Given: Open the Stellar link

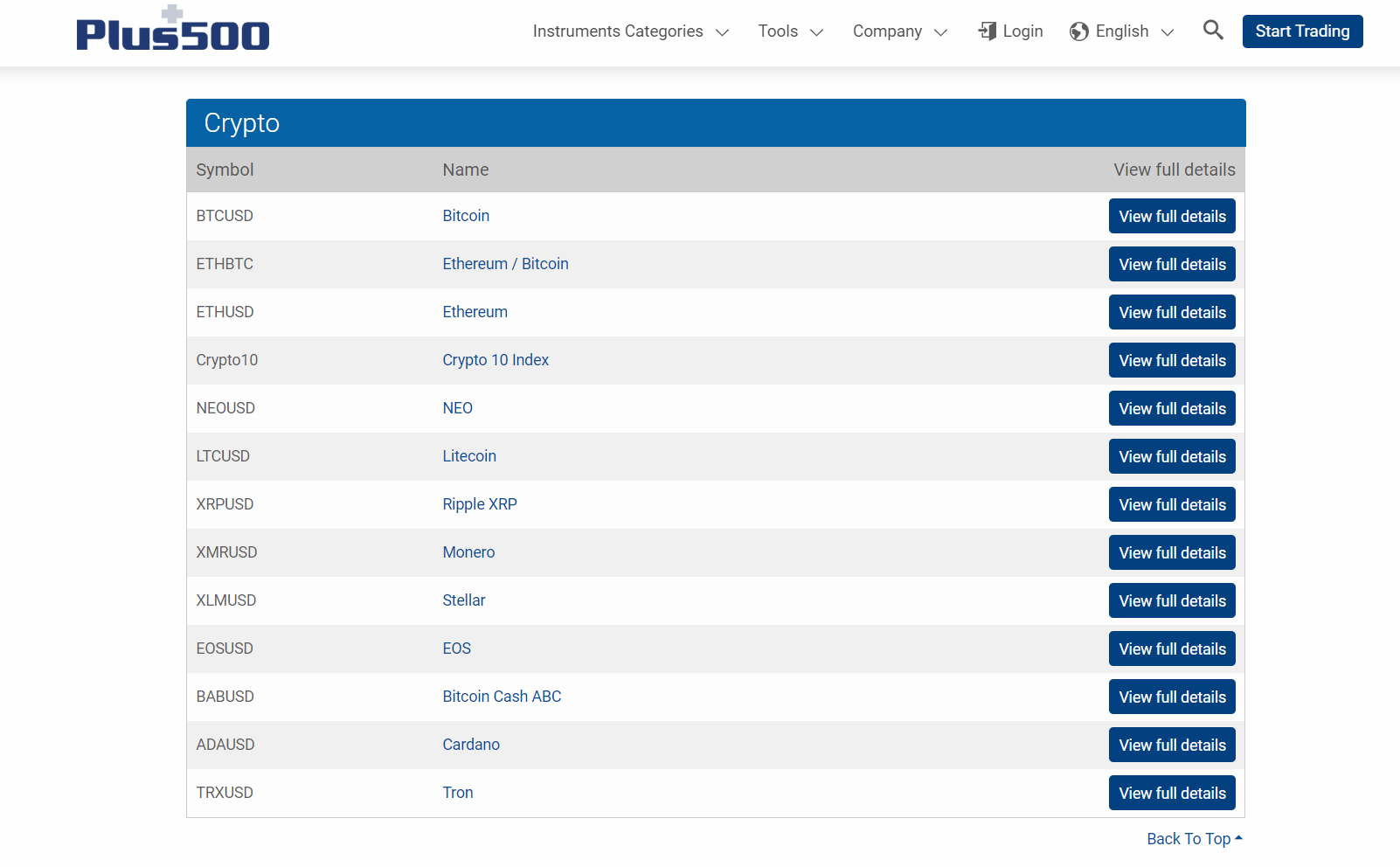Looking at the screenshot, I should (x=464, y=600).
